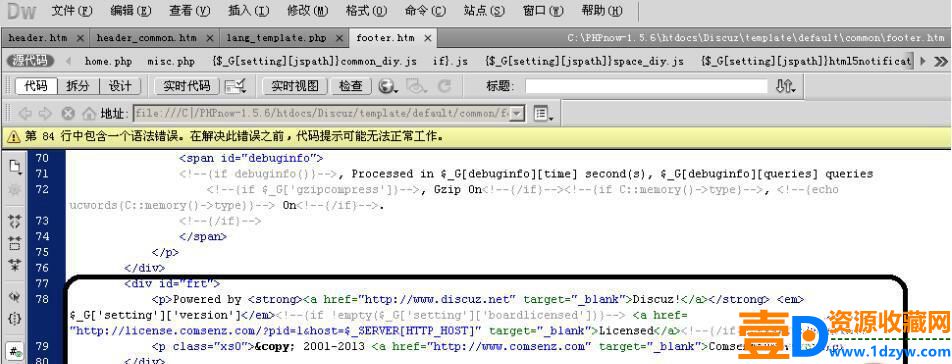Expand all code icon
The image size is (952, 364).
(x=15, y=265)
